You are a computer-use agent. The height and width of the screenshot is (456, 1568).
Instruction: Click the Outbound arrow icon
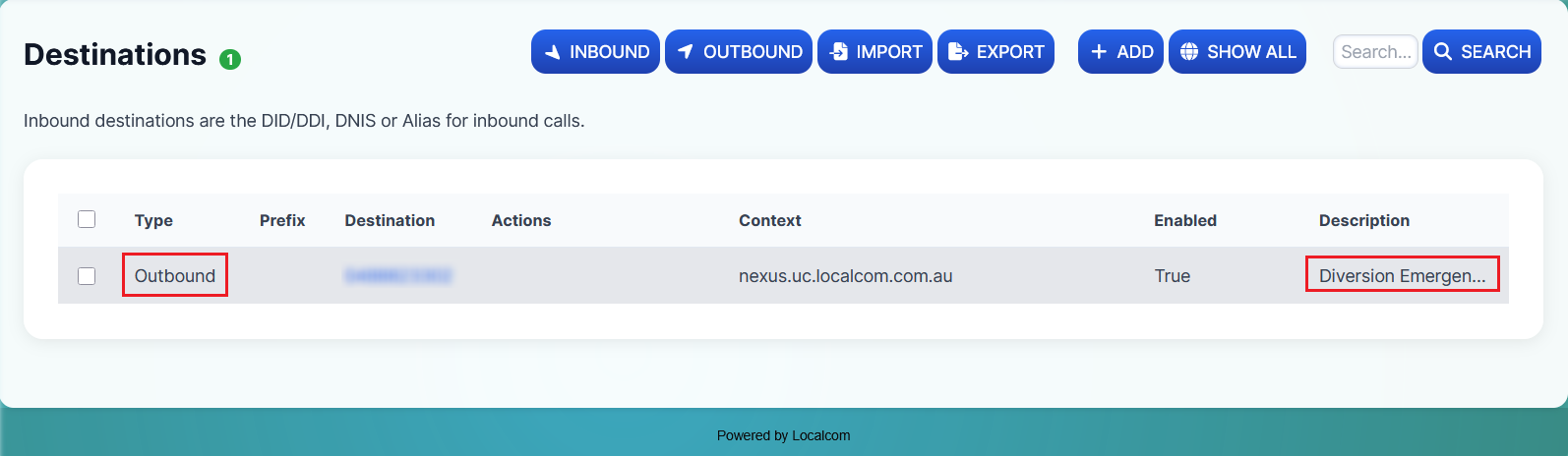tap(686, 52)
